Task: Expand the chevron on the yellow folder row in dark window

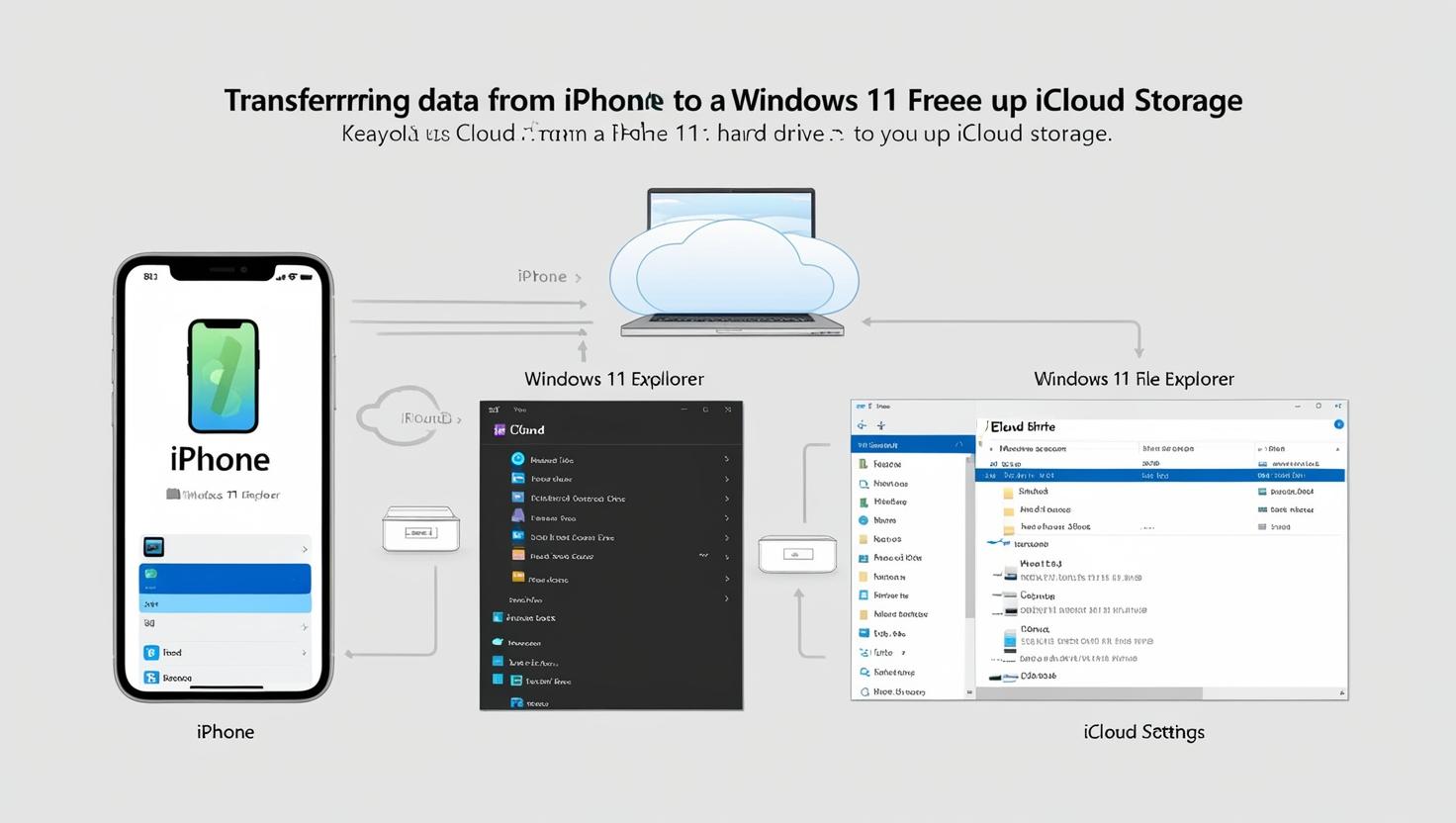Action: pos(726,579)
